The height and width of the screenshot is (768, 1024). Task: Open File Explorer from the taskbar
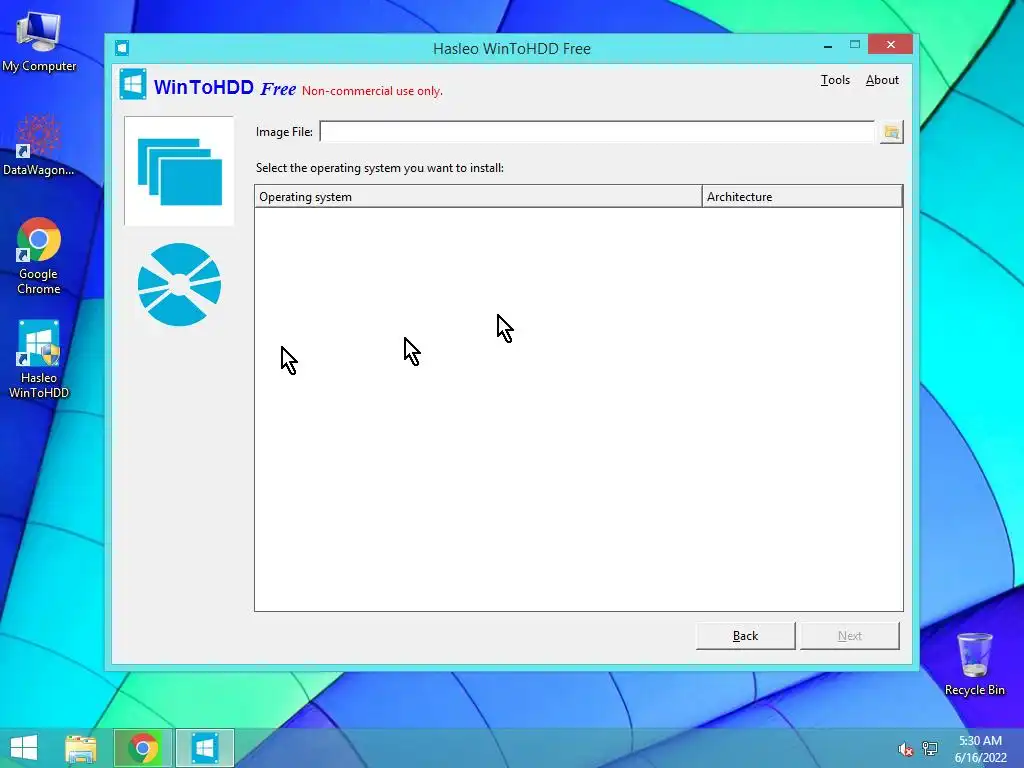pos(81,748)
